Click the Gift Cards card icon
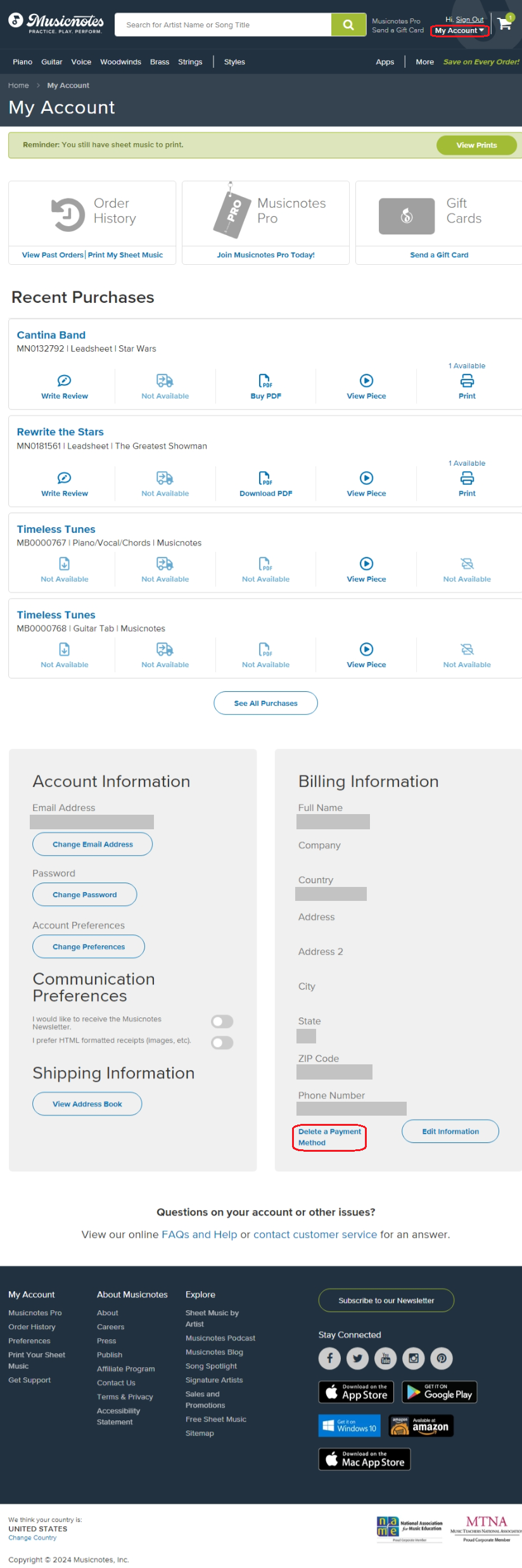 click(407, 216)
